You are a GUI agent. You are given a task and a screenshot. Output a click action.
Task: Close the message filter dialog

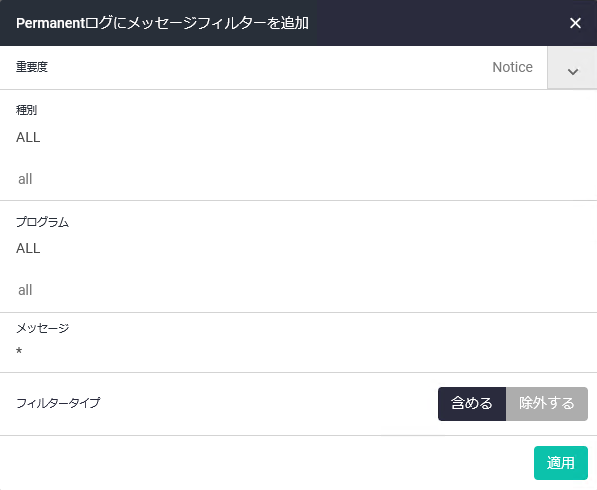(x=575, y=23)
